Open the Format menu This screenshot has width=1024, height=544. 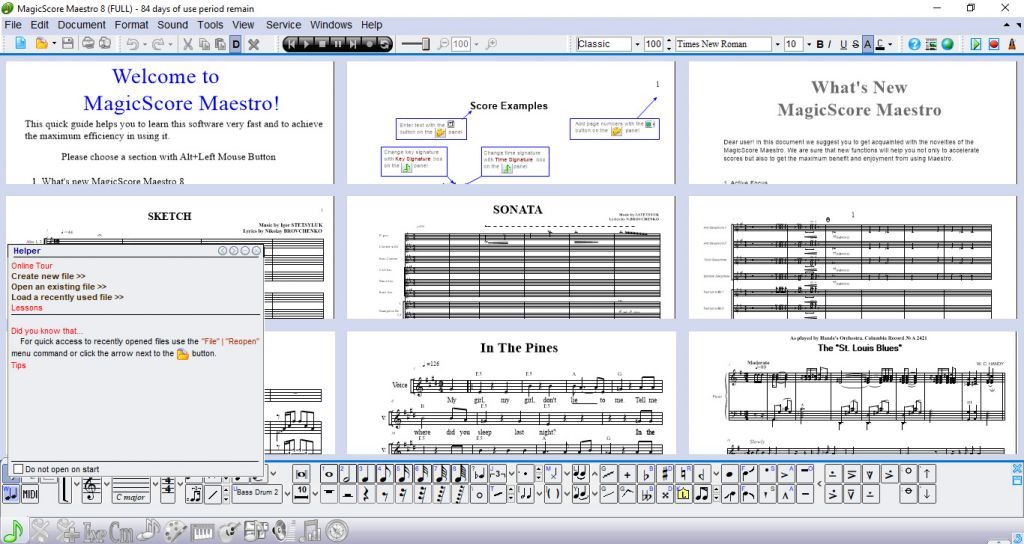coord(131,25)
